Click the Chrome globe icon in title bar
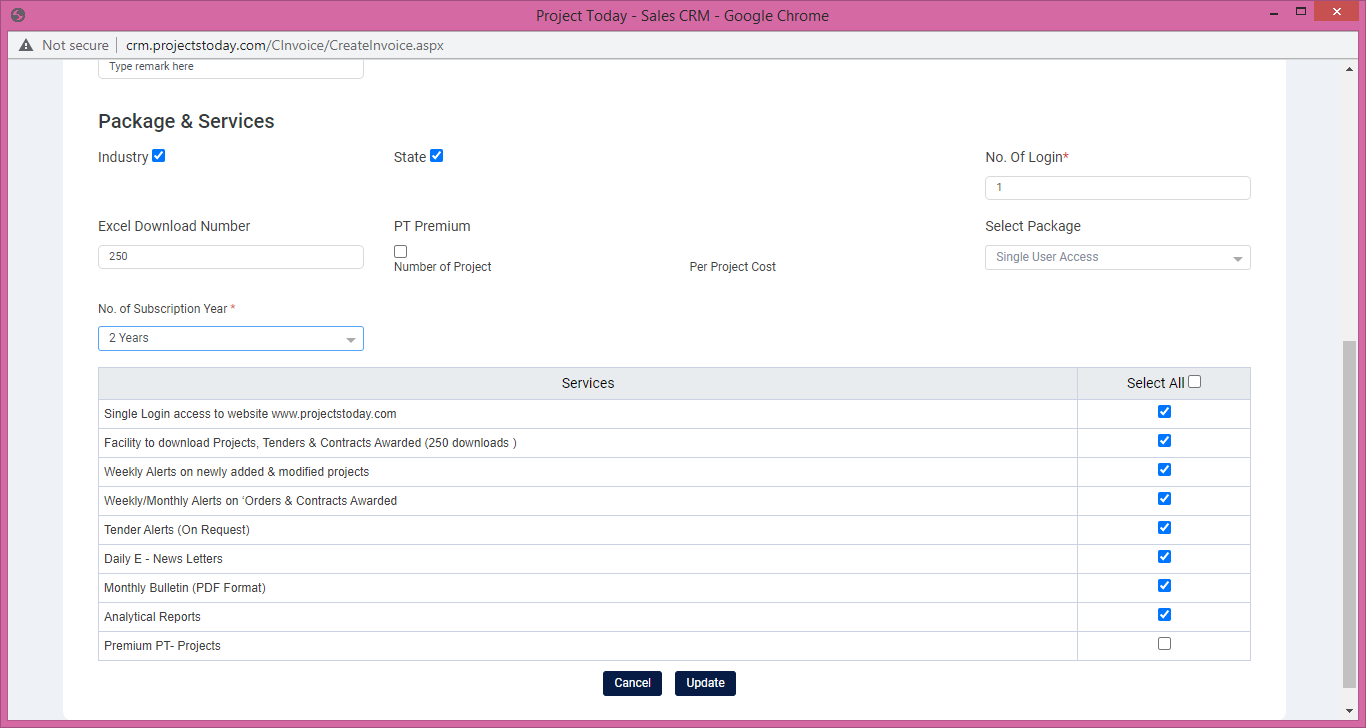This screenshot has width=1366, height=728. pos(17,15)
